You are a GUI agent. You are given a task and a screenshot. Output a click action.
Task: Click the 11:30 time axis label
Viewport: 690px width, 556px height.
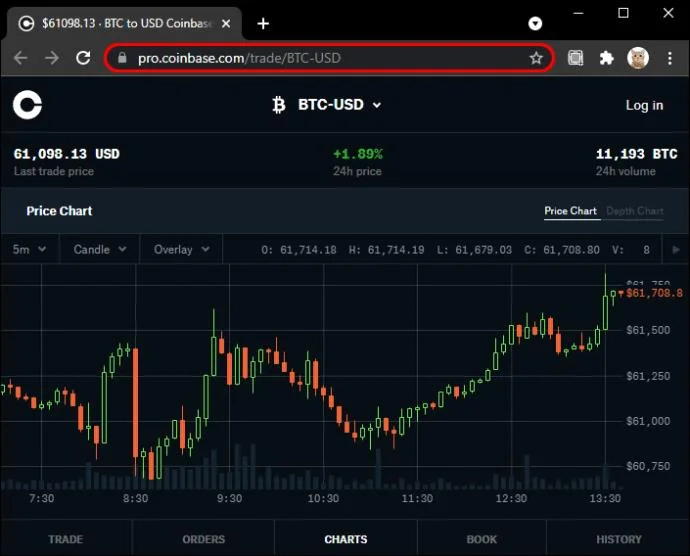(417, 498)
